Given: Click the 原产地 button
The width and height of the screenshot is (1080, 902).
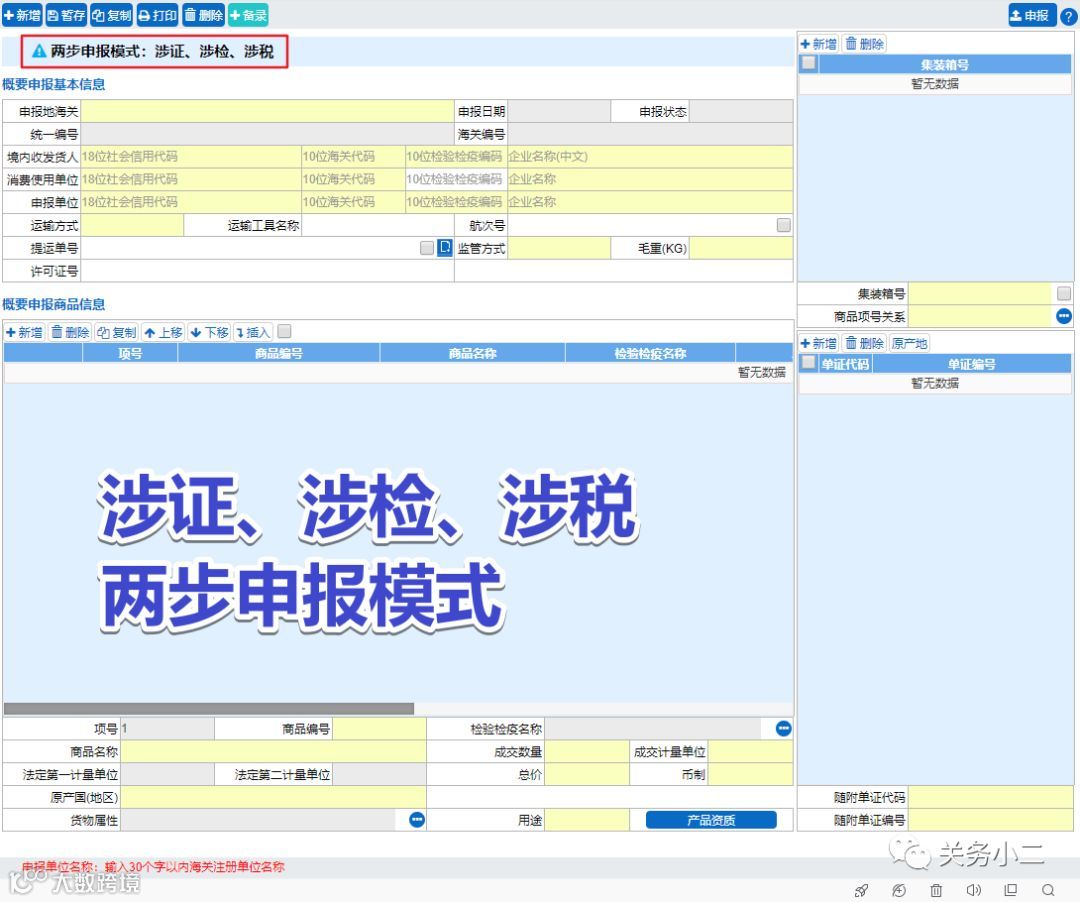Looking at the screenshot, I should point(908,343).
